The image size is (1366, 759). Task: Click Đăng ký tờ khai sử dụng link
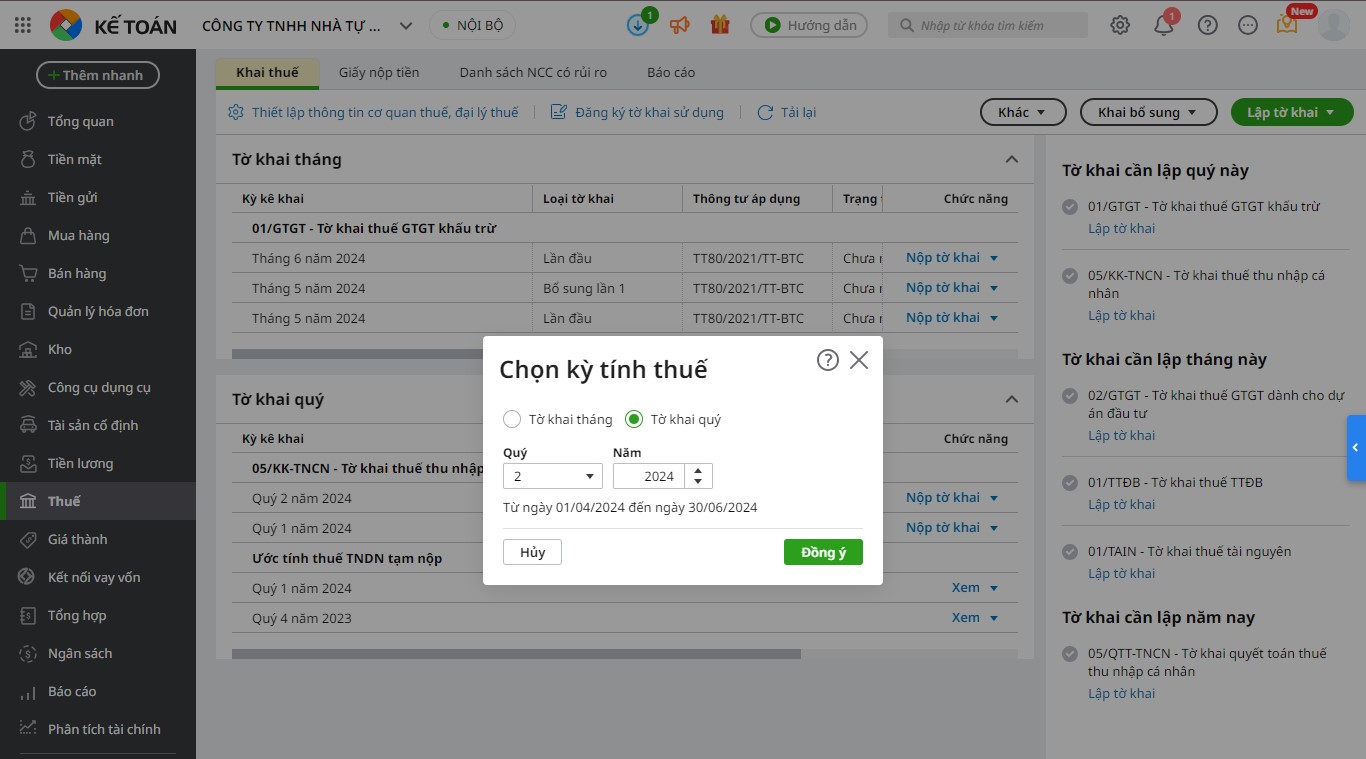click(637, 112)
